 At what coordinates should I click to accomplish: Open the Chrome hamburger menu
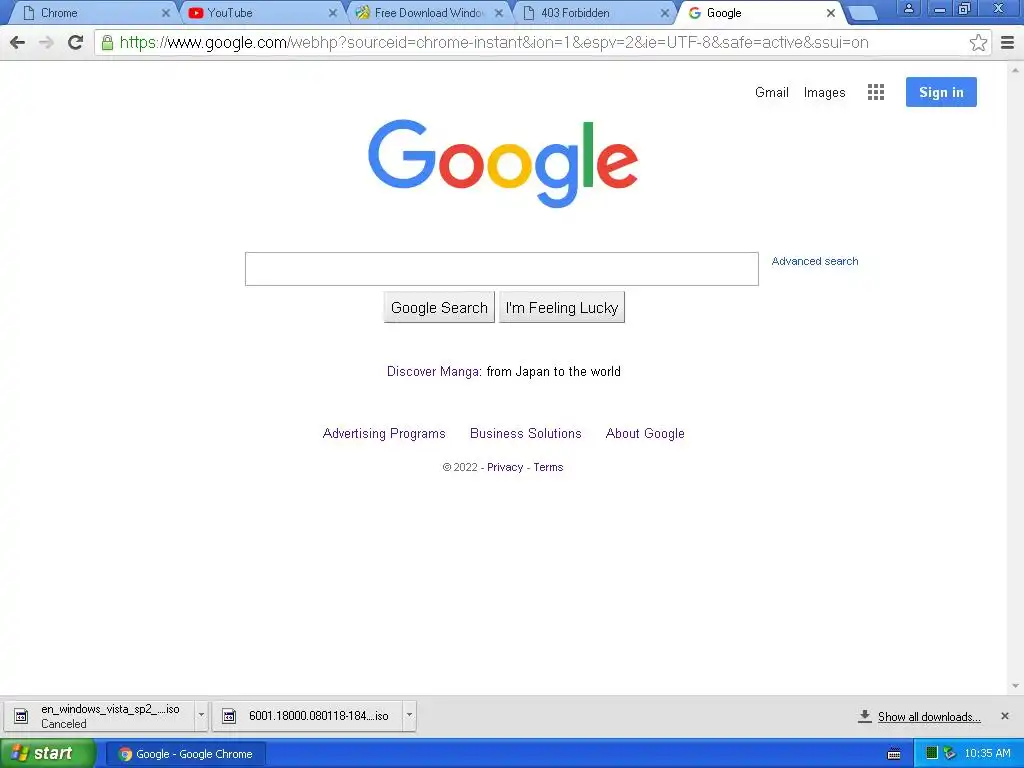click(x=1008, y=42)
